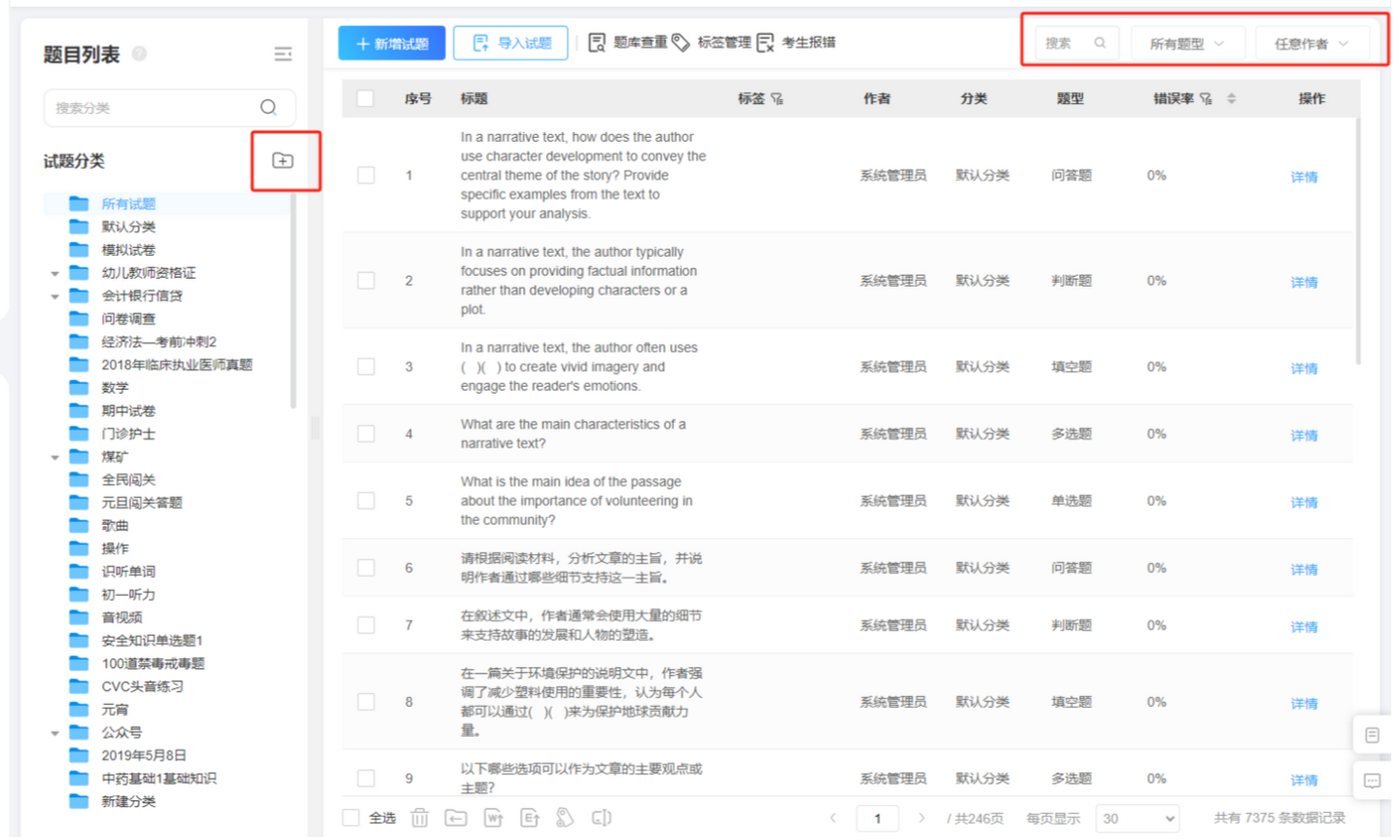Check the checkbox for question 1
Image resolution: width=1400 pixels, height=840 pixels.
tap(367, 175)
